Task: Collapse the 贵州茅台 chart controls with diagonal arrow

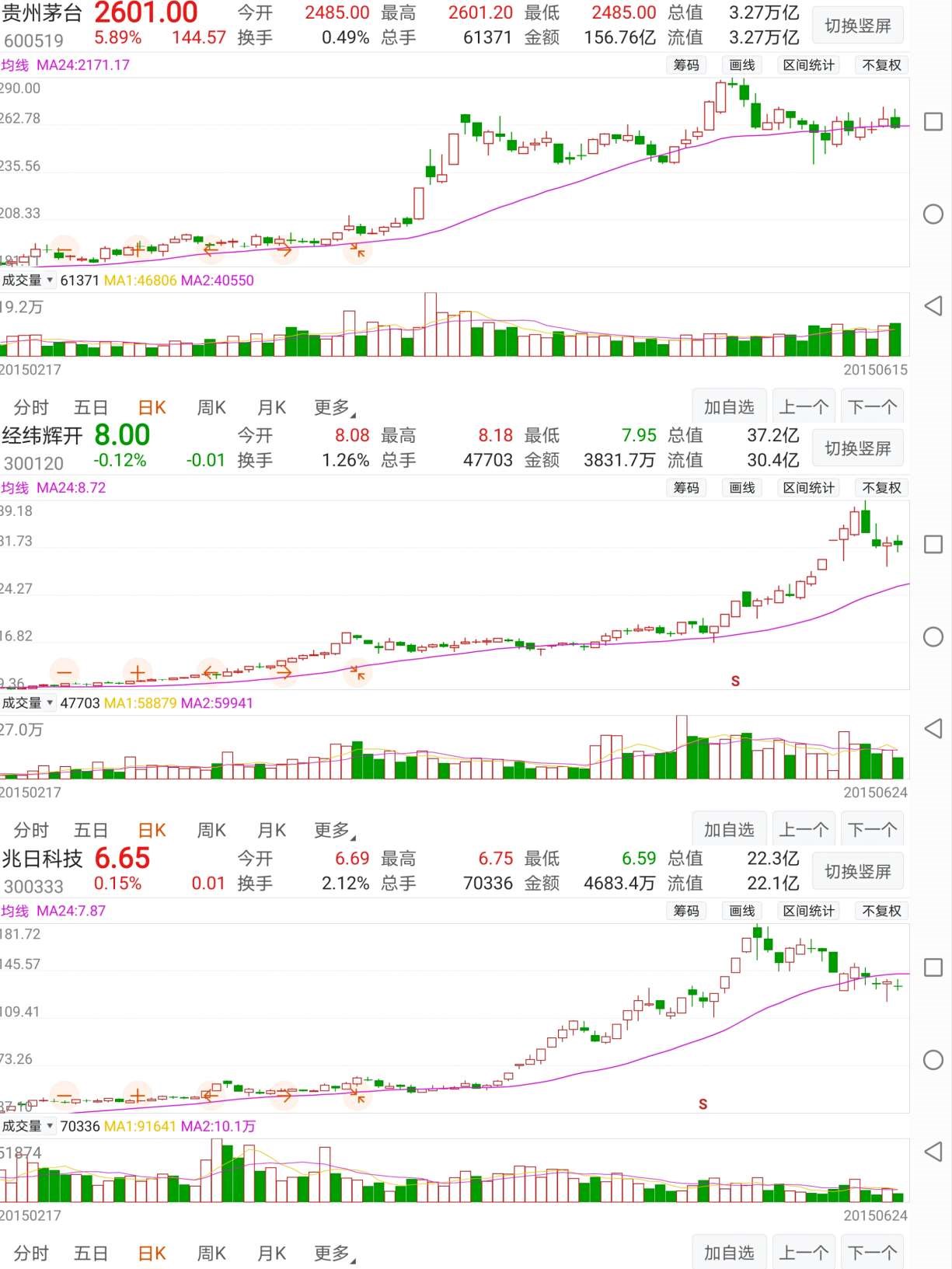Action: pyautogui.click(x=357, y=250)
